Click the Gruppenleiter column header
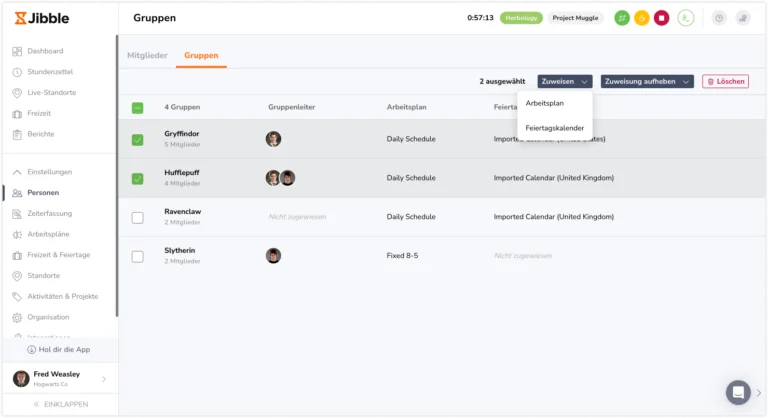Viewport: 768px width, 418px height. point(291,107)
